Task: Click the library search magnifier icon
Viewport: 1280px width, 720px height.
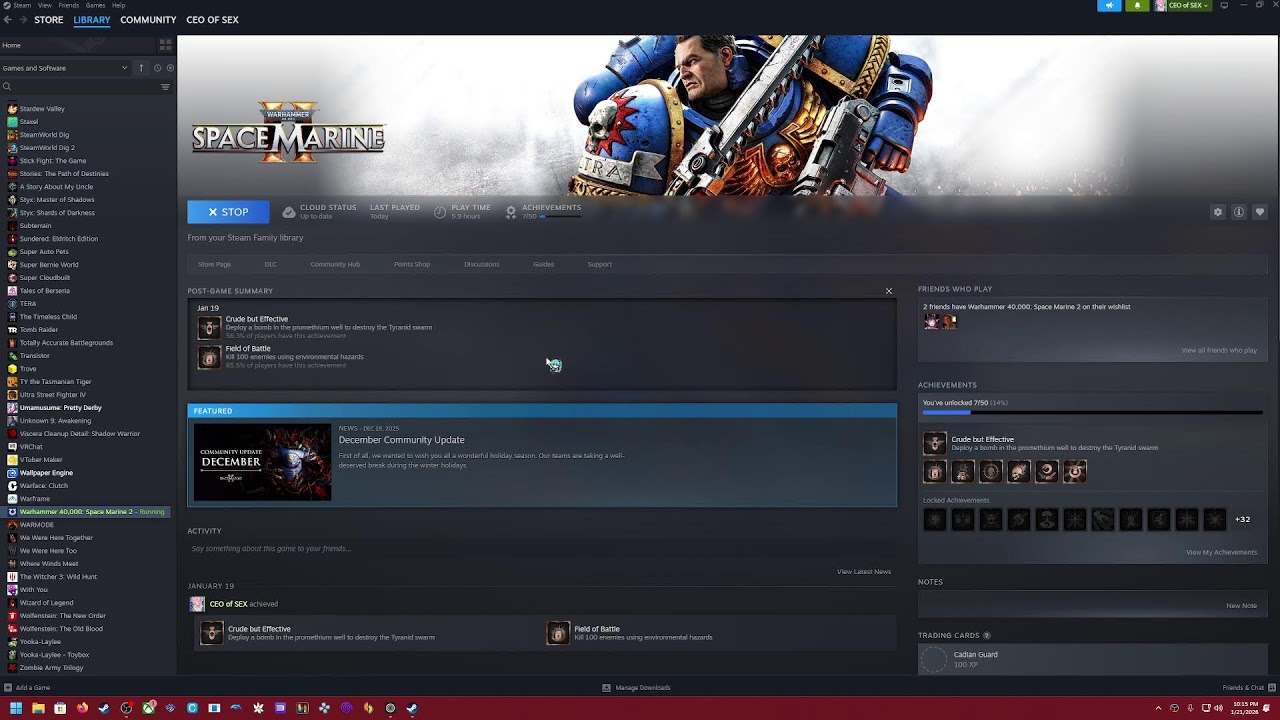Action: pyautogui.click(x=6, y=87)
